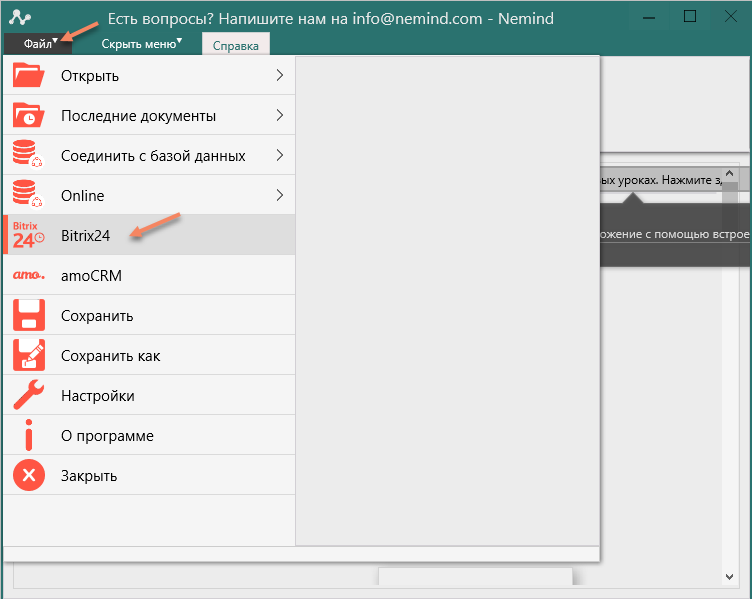Viewport: 752px width, 599px height.
Task: Open the Скрыть меню dropdown
Action: (141, 44)
